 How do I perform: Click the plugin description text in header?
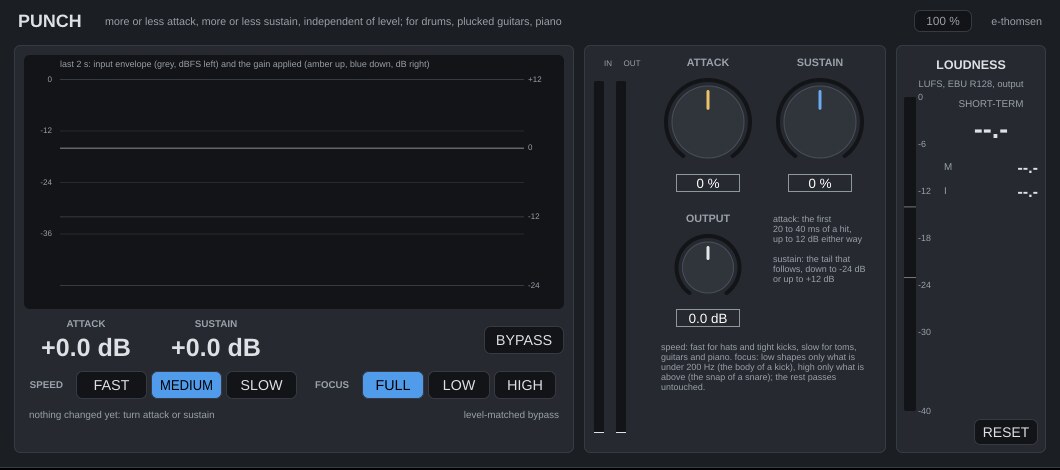click(333, 21)
